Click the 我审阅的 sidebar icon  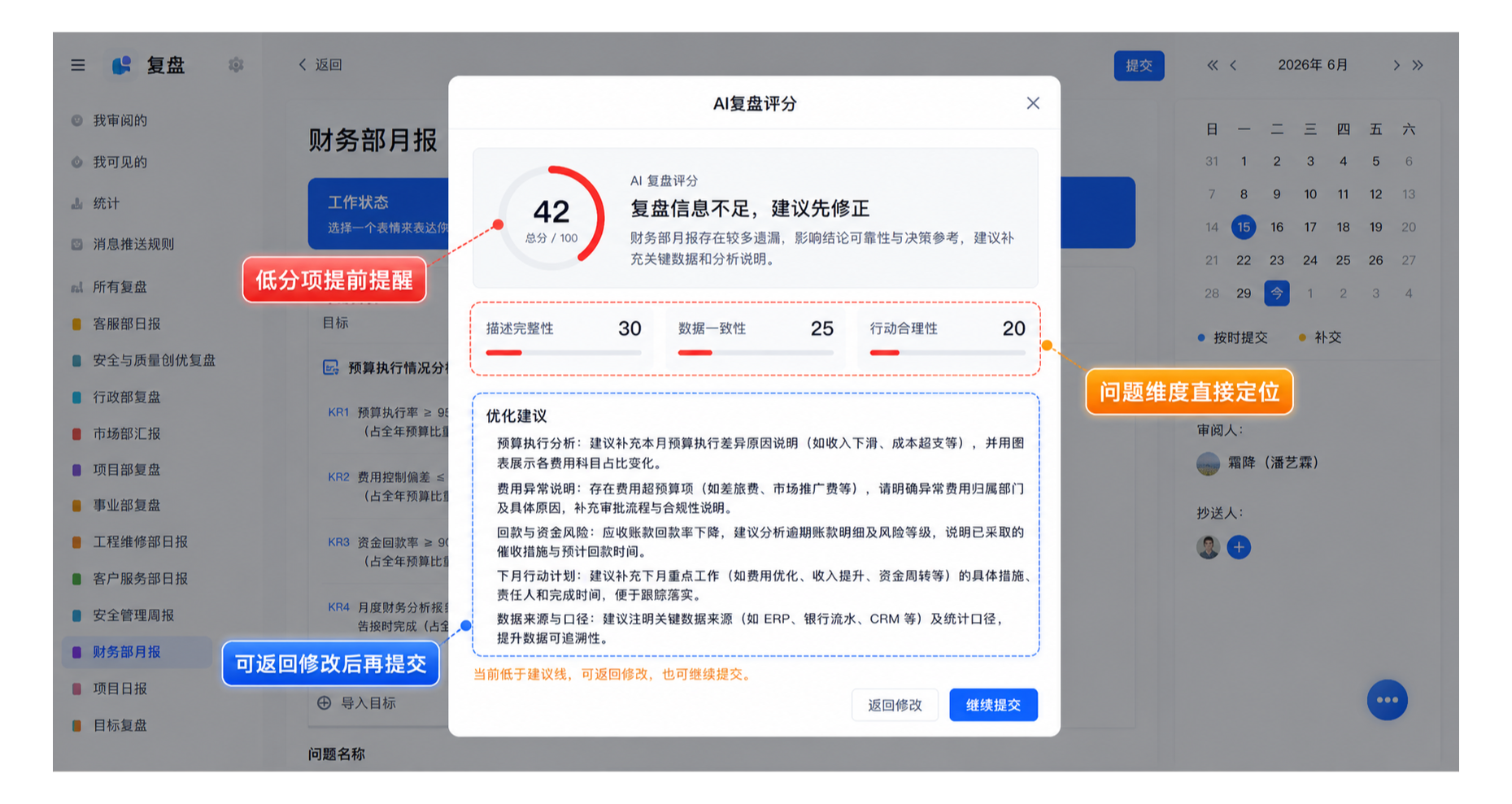[x=76, y=120]
